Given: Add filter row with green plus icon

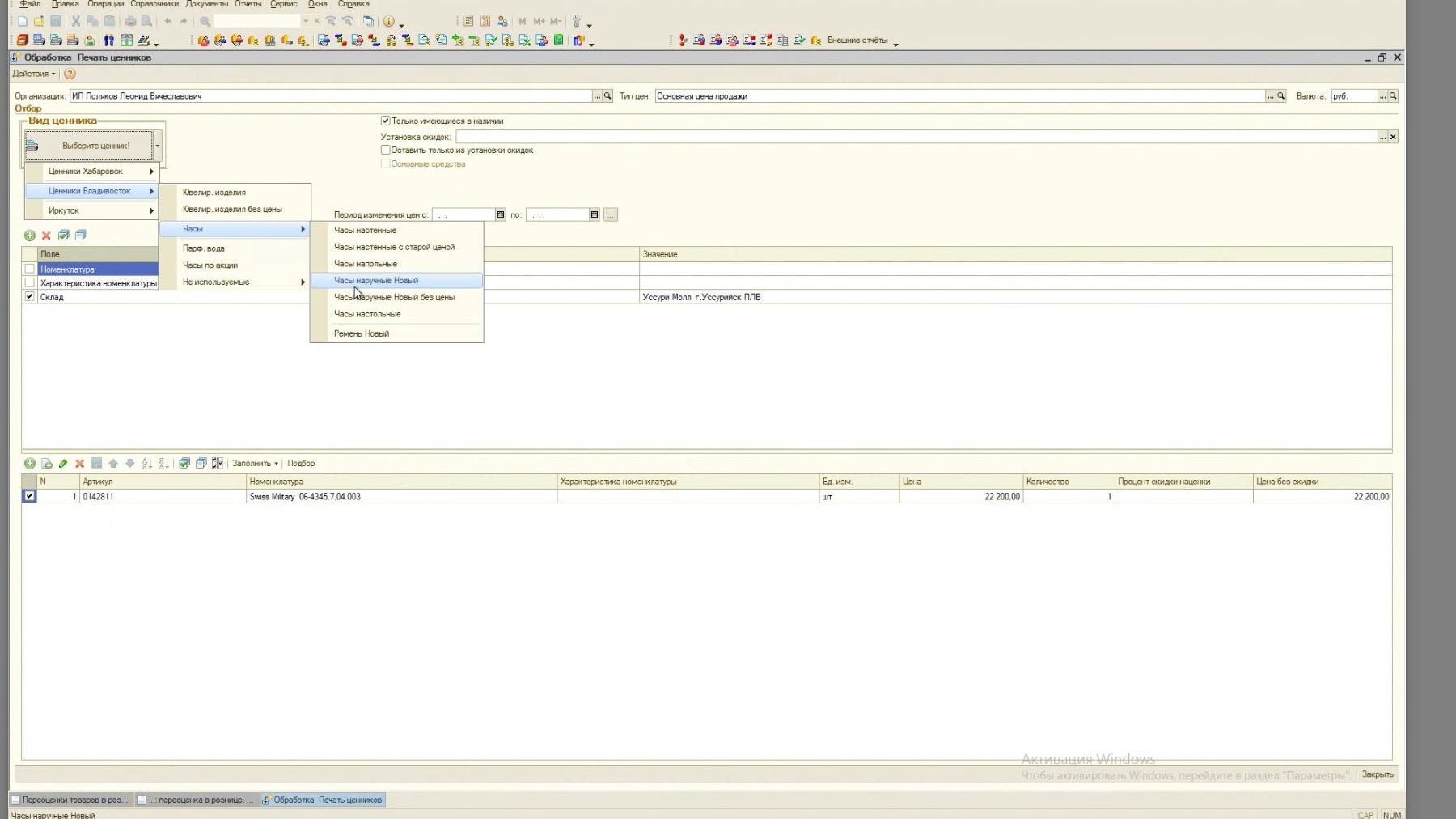Looking at the screenshot, I should (30, 236).
